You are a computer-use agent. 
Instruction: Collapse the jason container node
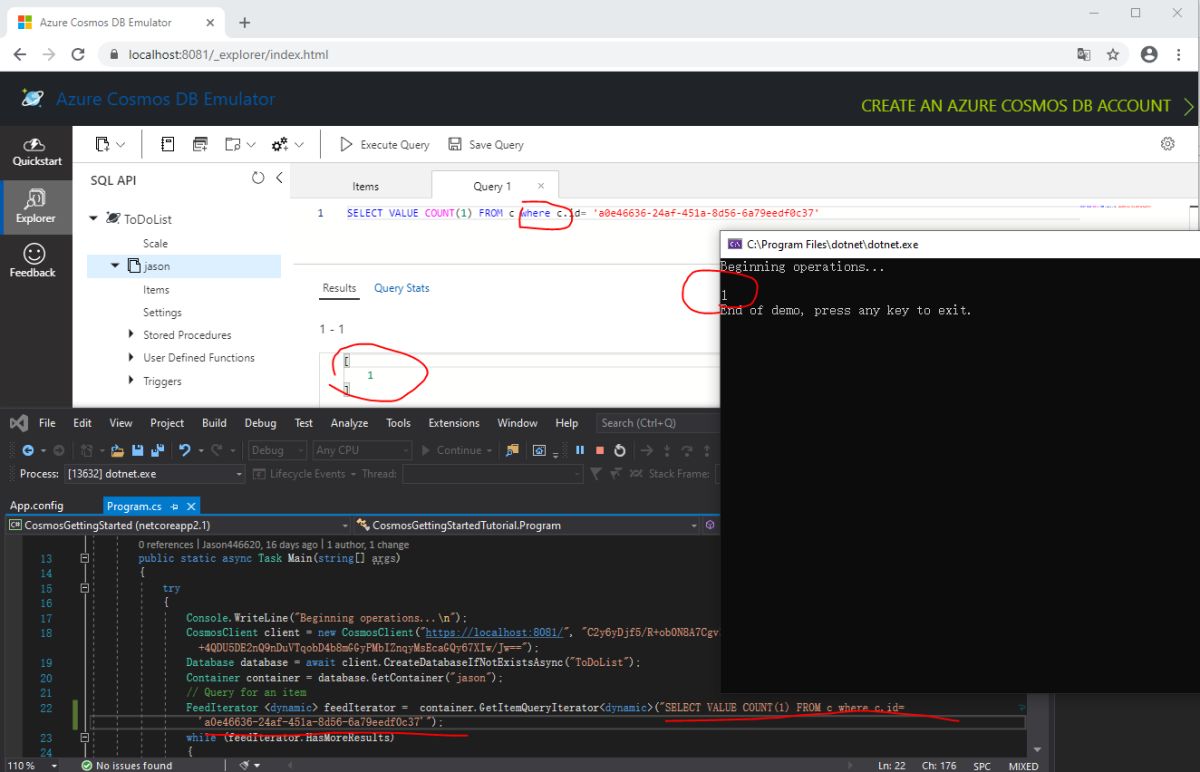click(115, 266)
